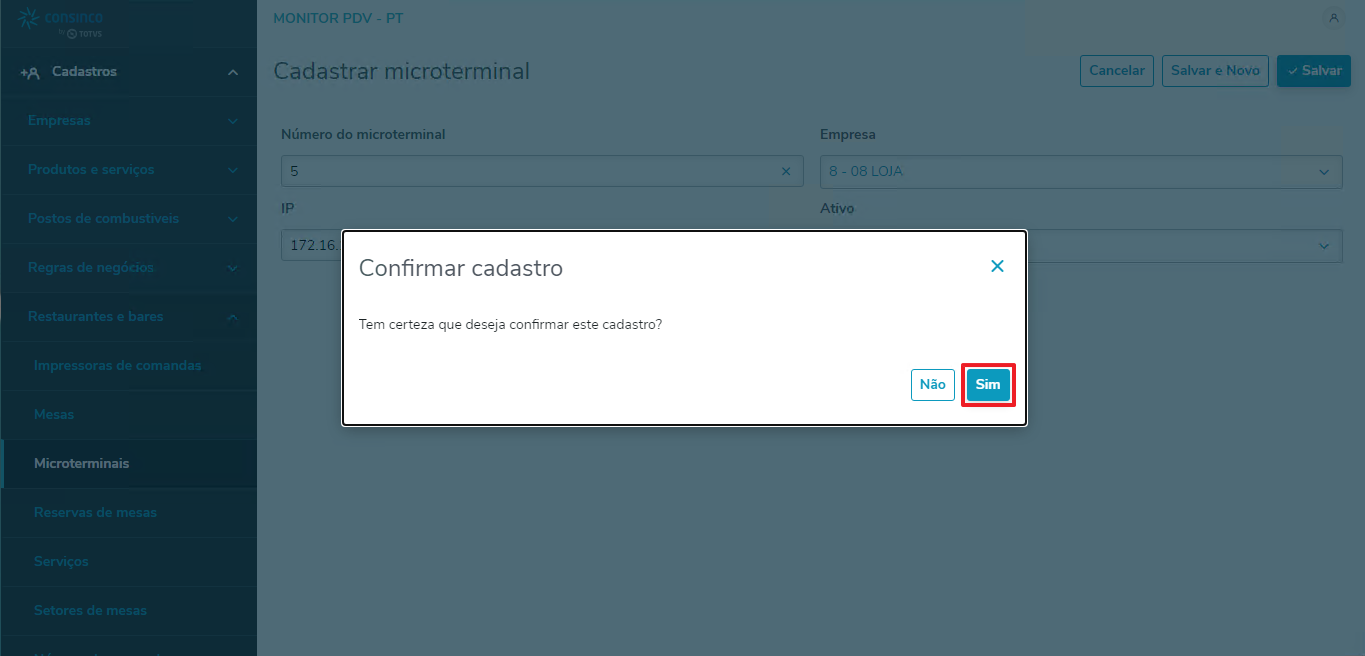Focus the IP input field
The height and width of the screenshot is (656, 1365).
[x=311, y=246]
